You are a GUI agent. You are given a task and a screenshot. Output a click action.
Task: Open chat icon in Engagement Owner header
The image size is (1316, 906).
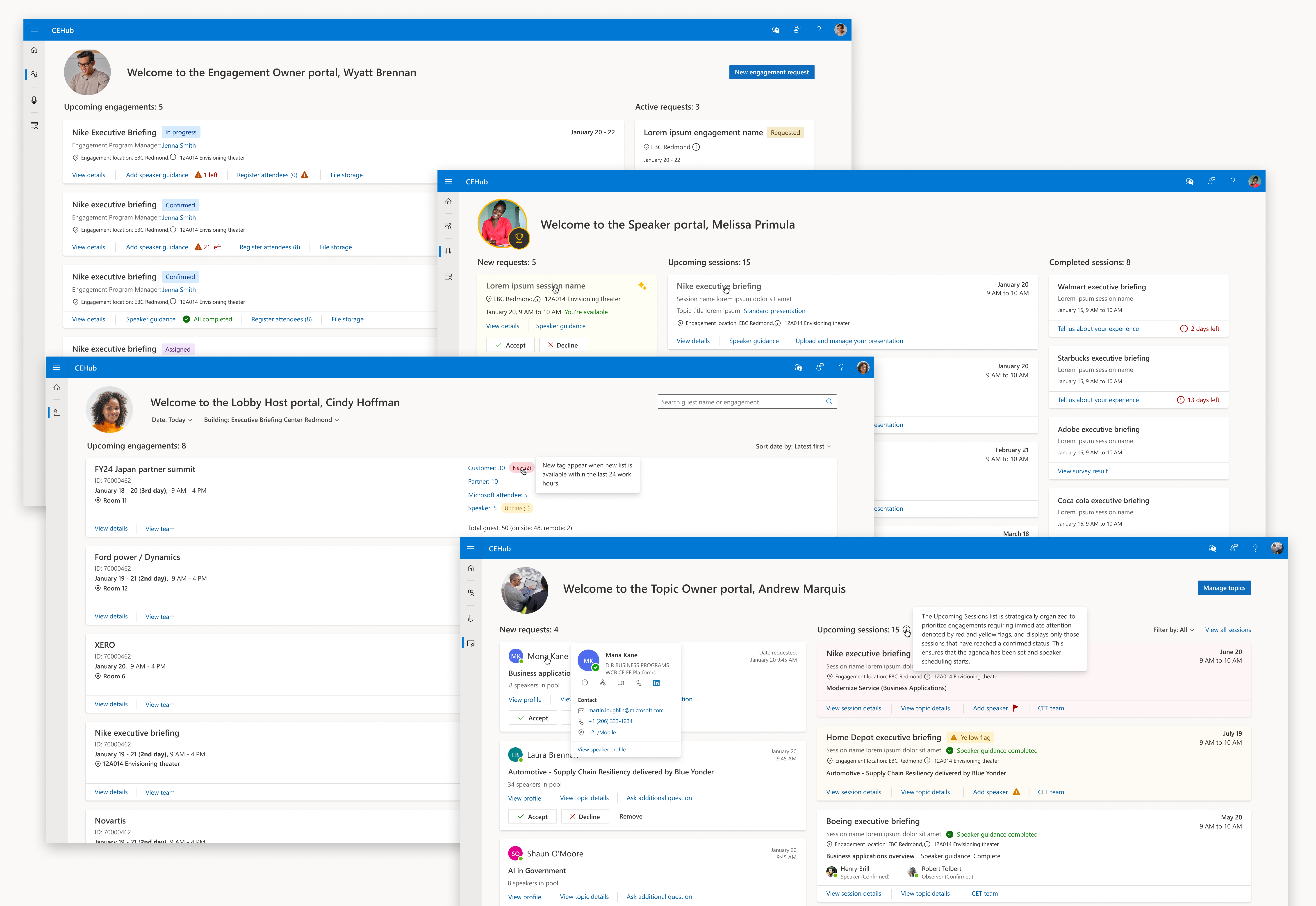click(775, 30)
